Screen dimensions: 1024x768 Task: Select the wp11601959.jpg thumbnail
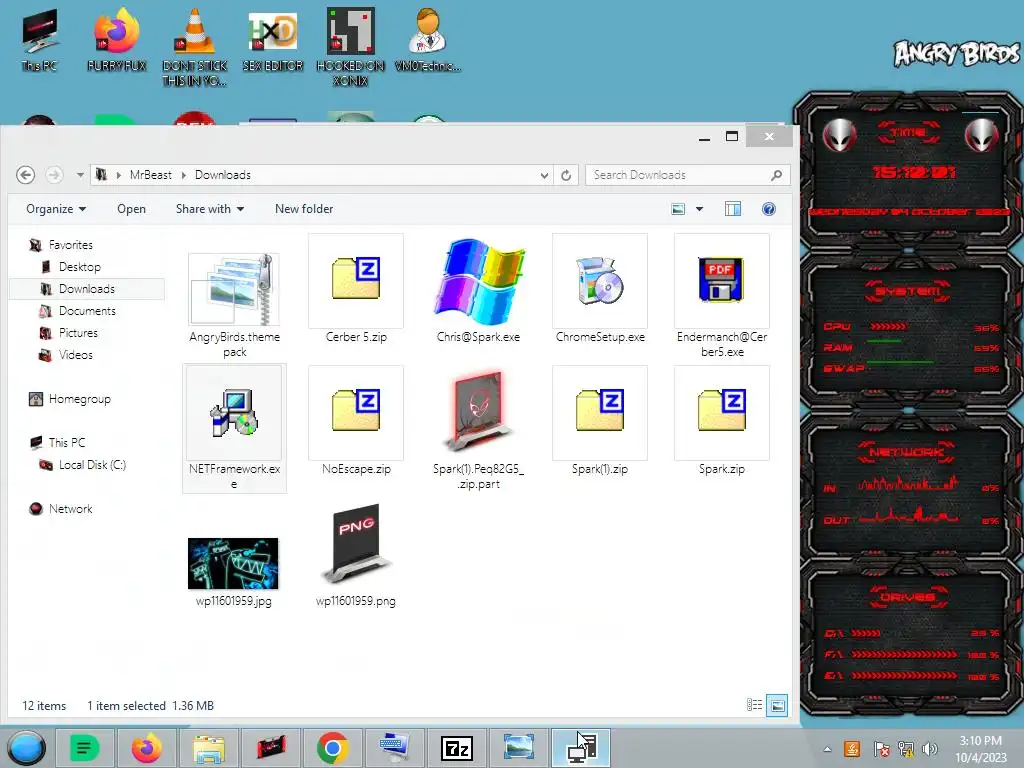(233, 564)
